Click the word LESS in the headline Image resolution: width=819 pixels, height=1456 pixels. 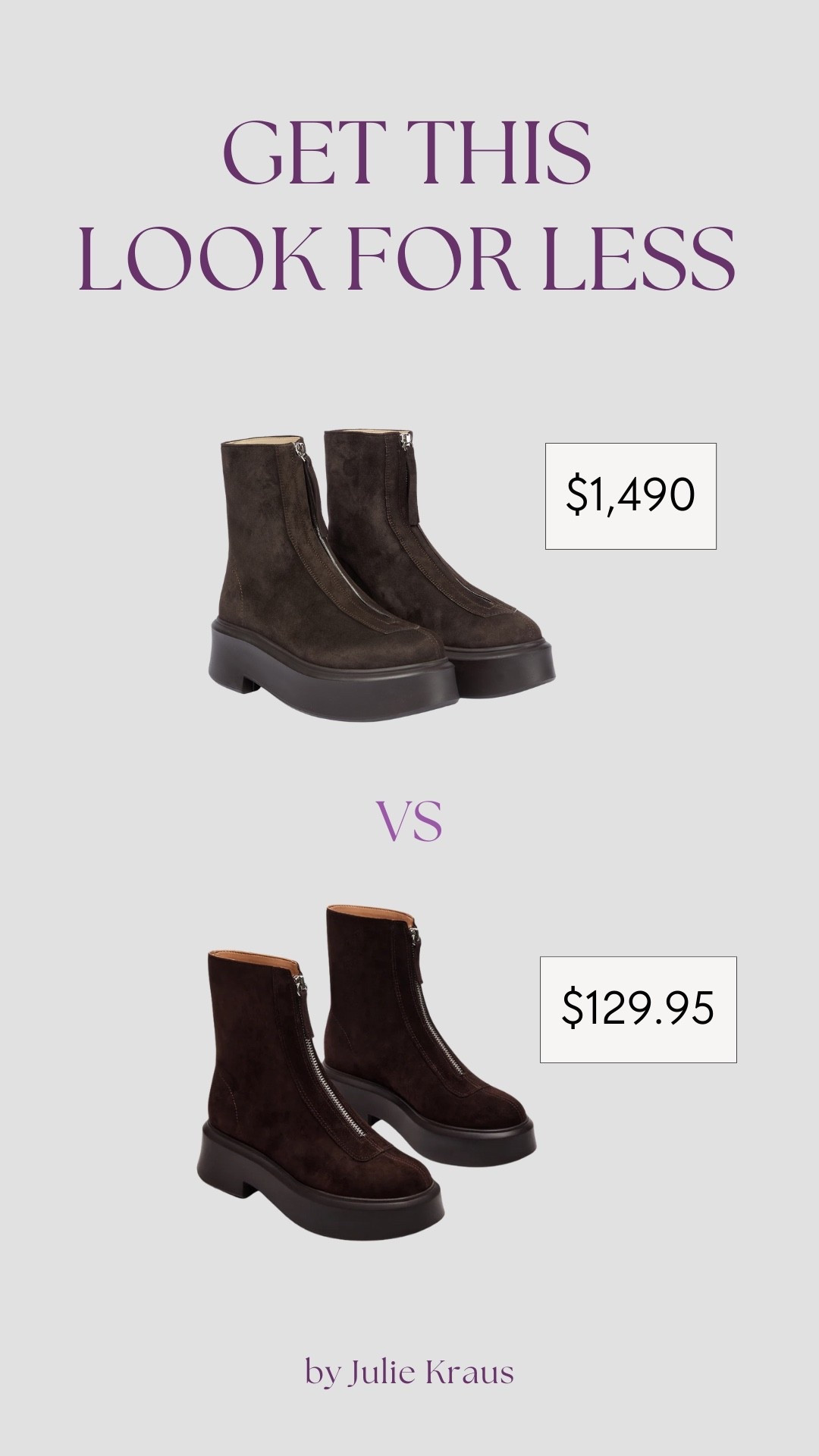tap(648, 257)
